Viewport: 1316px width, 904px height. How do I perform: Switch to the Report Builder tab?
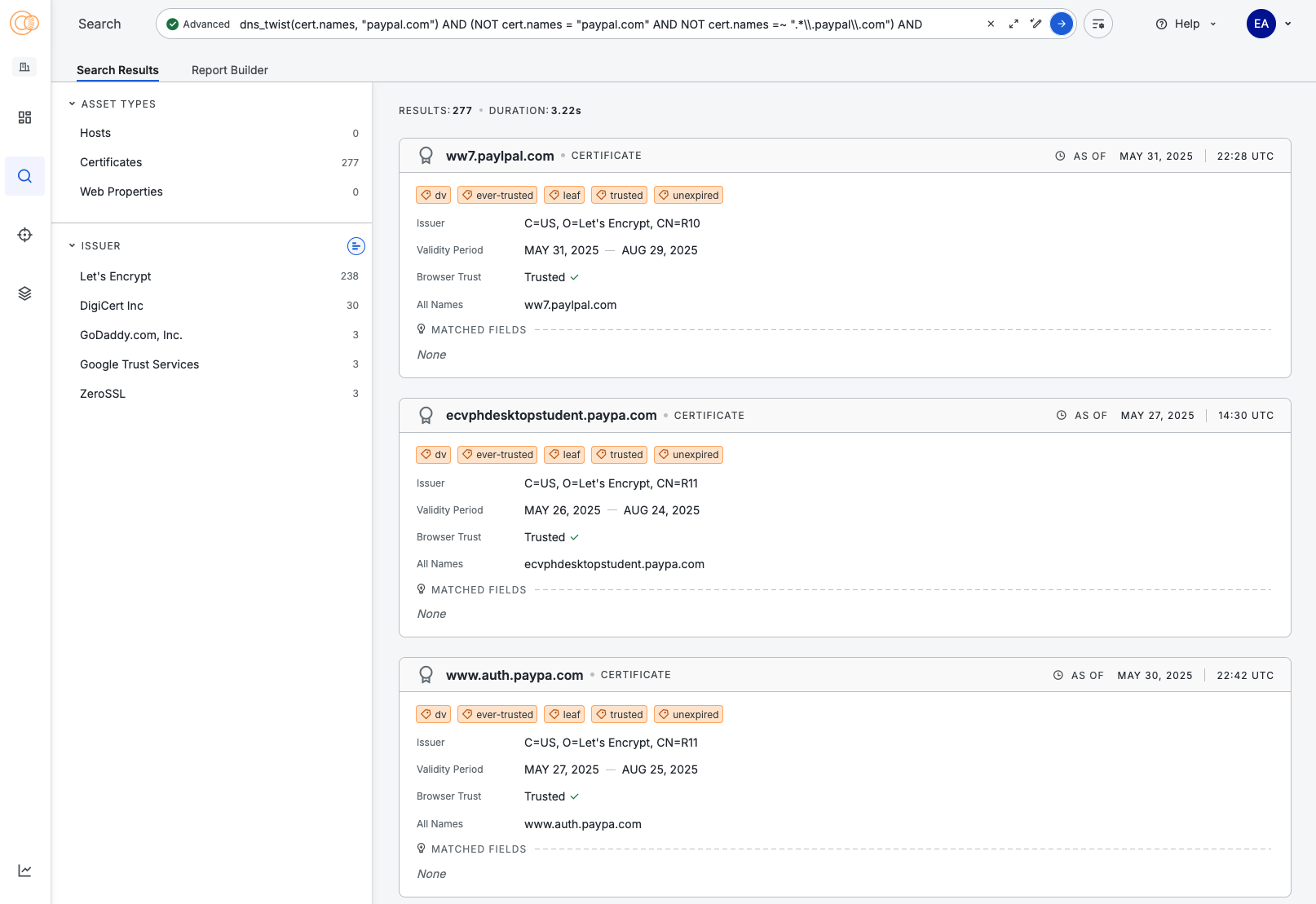coord(229,70)
